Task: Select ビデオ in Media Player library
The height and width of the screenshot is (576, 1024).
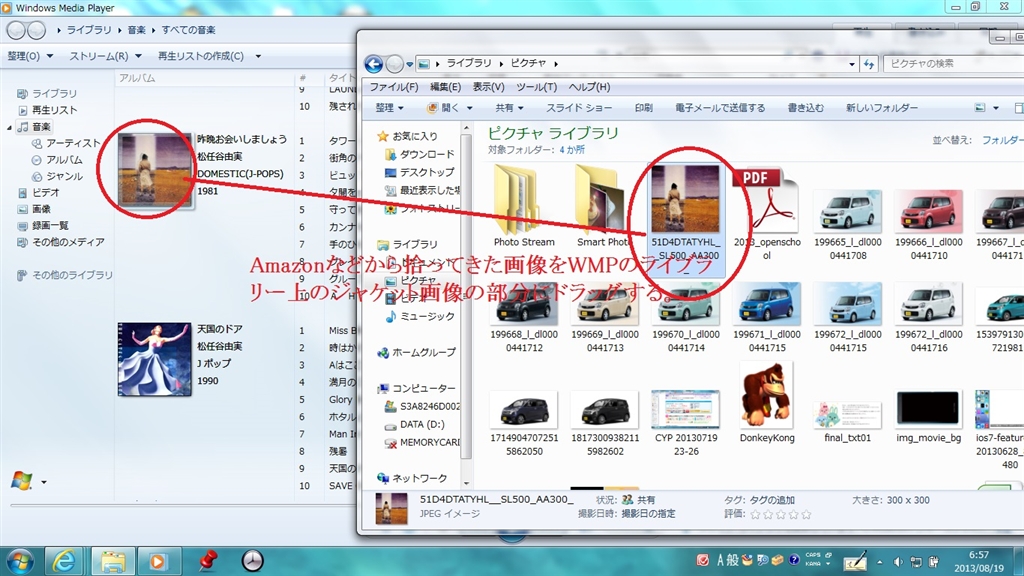Action: 46,193
